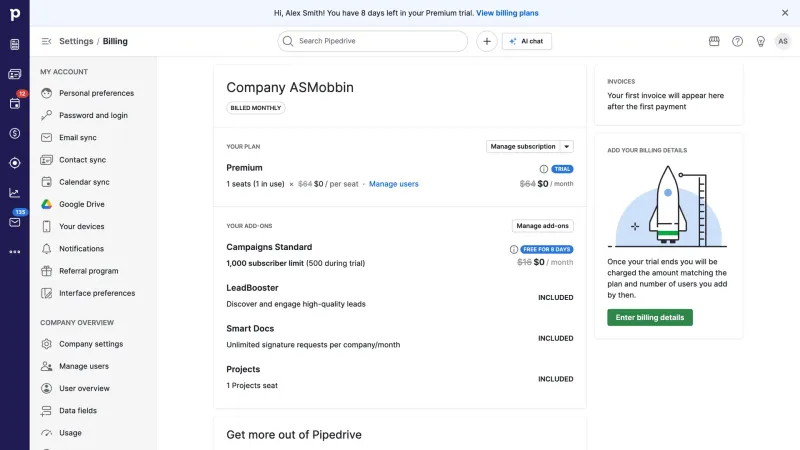Click the Your devices phone icon
800x450 pixels.
coord(46,227)
